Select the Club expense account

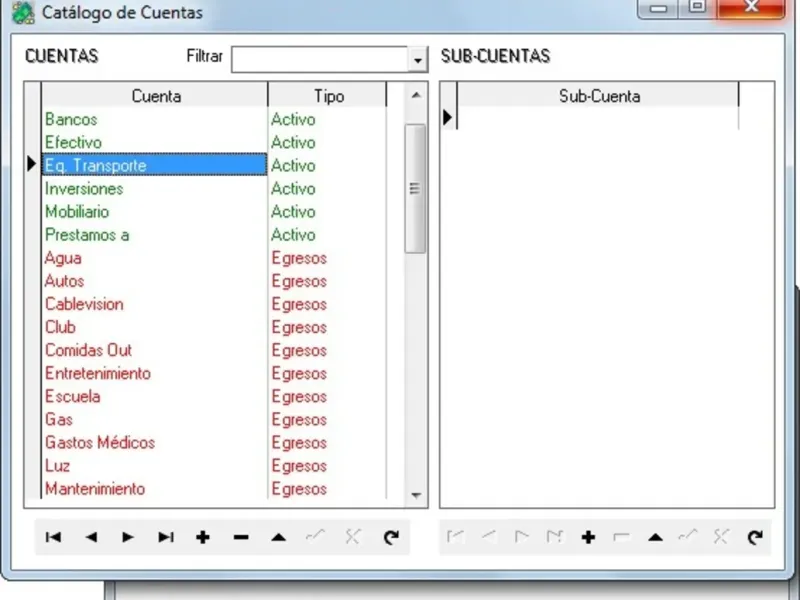tap(155, 327)
